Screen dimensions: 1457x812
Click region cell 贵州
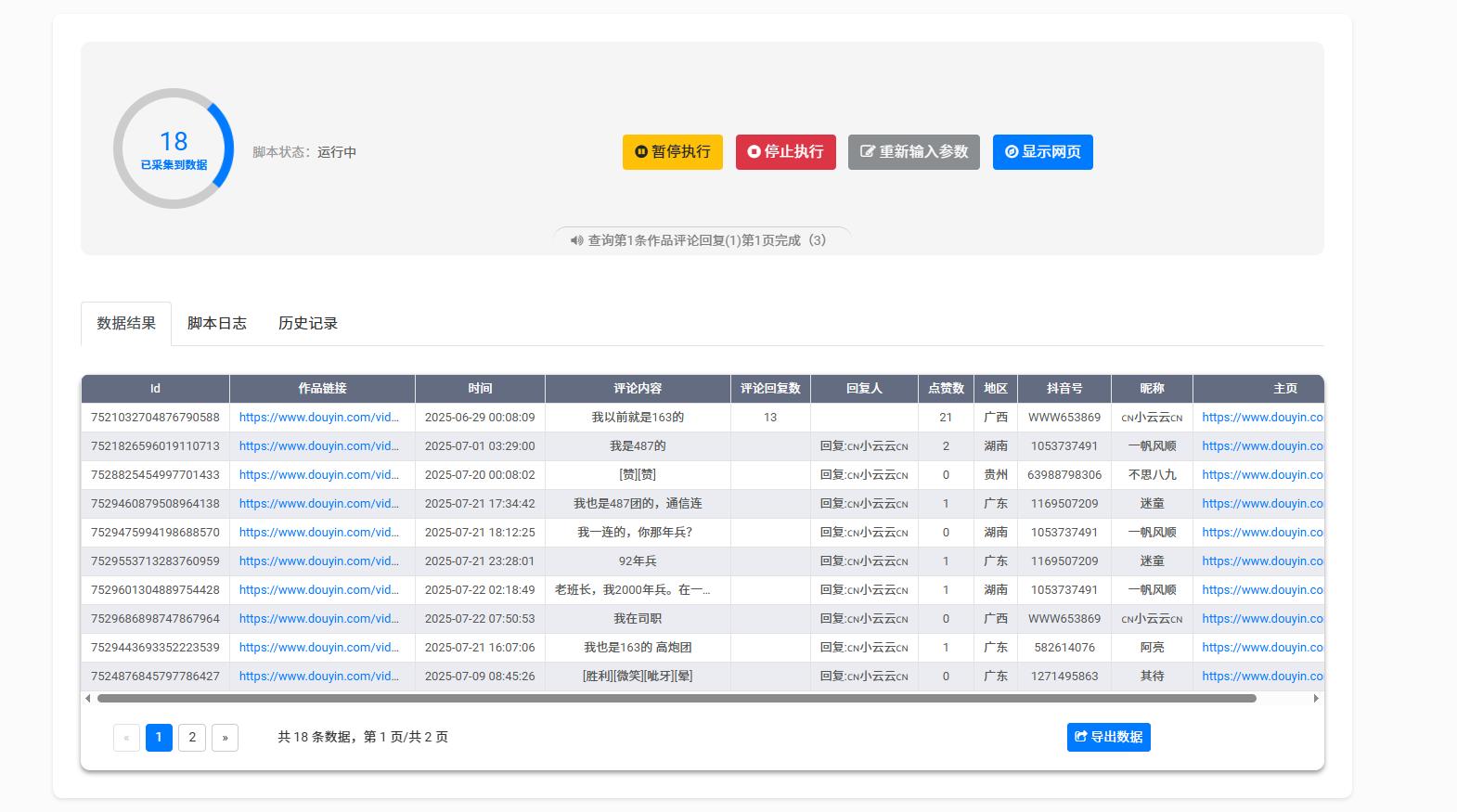(x=996, y=475)
